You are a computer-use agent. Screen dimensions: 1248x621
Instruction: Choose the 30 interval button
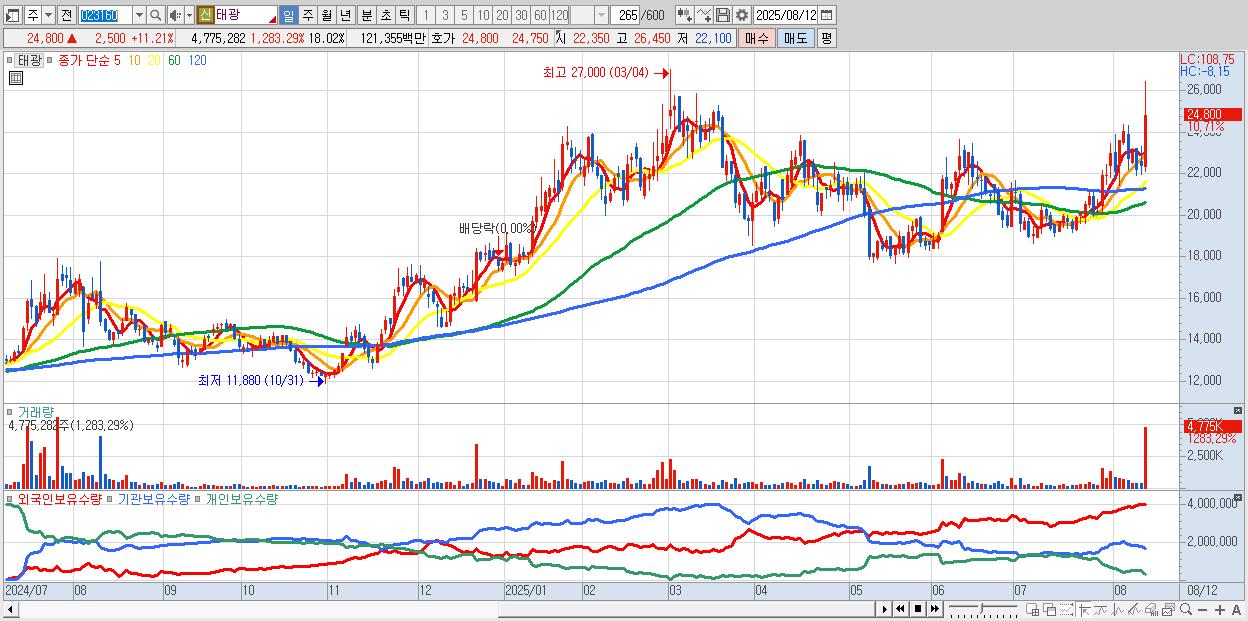pos(521,15)
